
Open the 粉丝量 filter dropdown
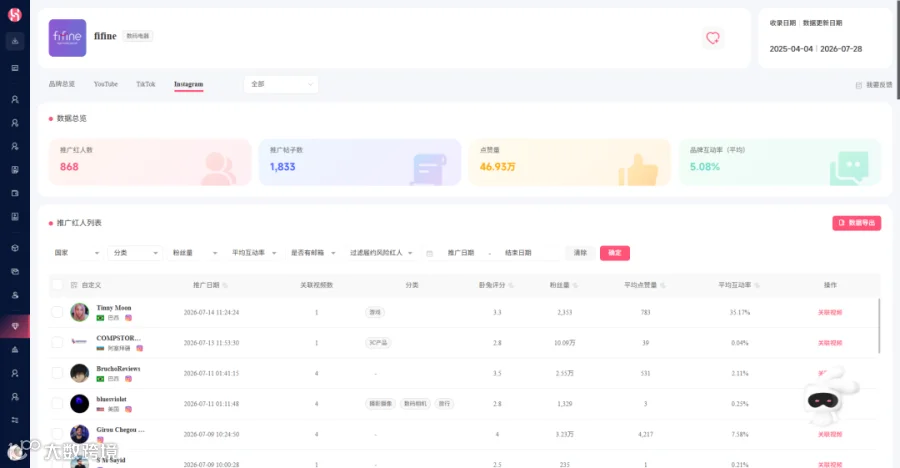tap(195, 253)
